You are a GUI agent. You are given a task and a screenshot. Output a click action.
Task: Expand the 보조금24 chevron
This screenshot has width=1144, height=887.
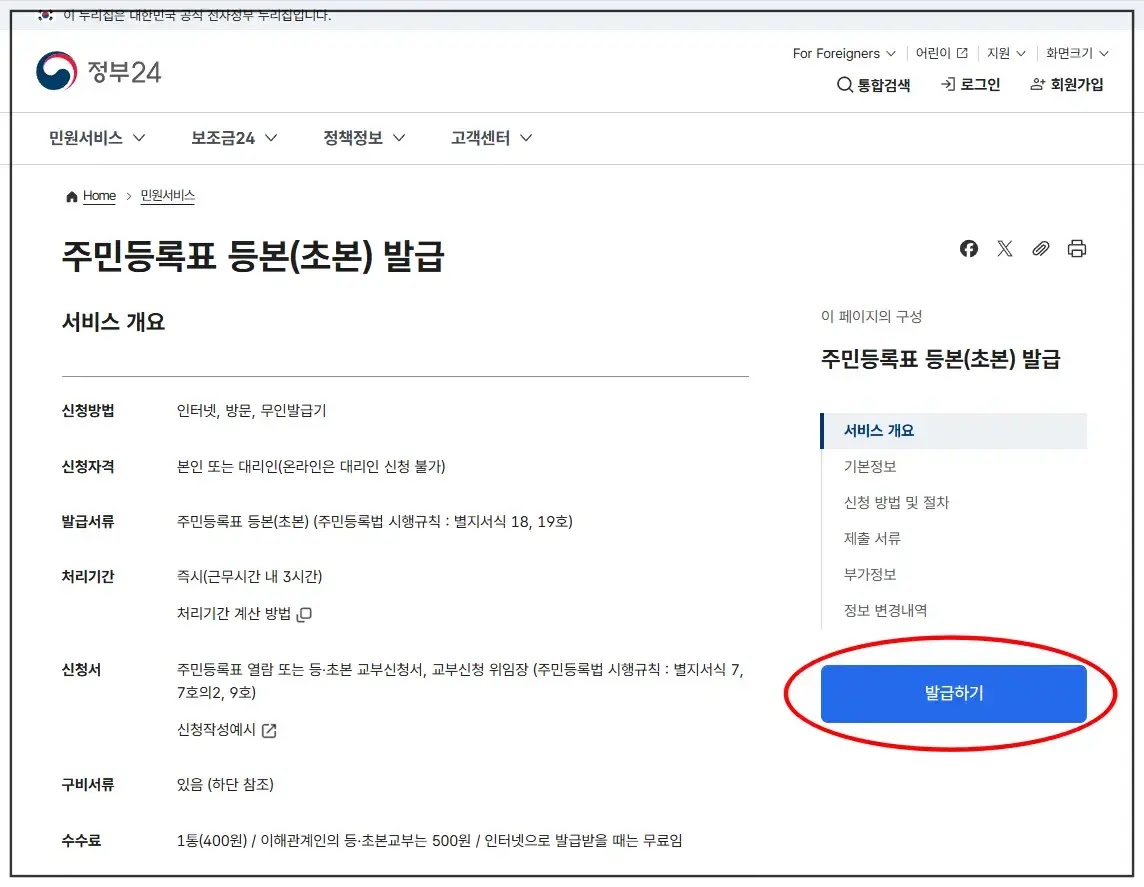(x=271, y=138)
